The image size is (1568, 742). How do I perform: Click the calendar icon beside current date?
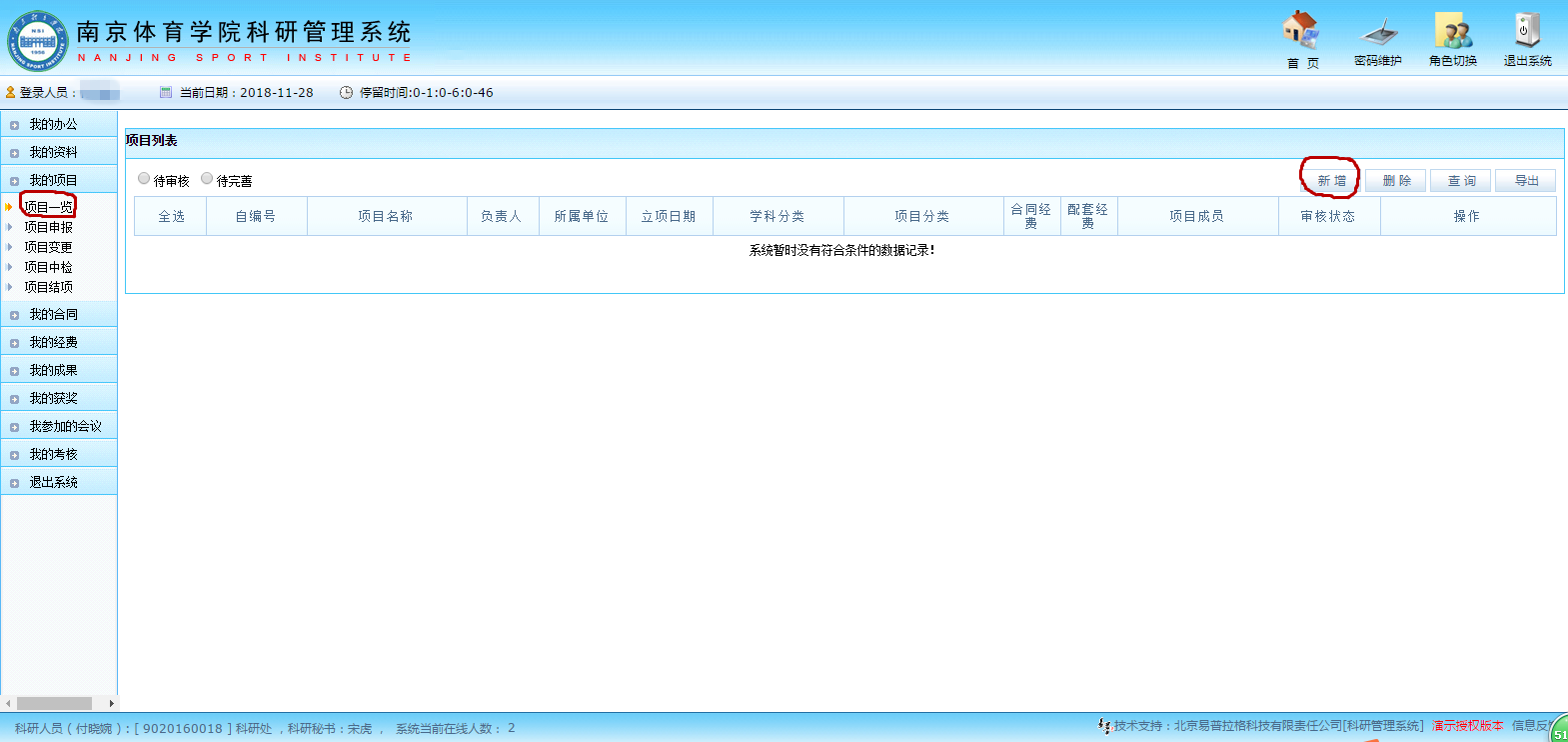pyautogui.click(x=166, y=92)
